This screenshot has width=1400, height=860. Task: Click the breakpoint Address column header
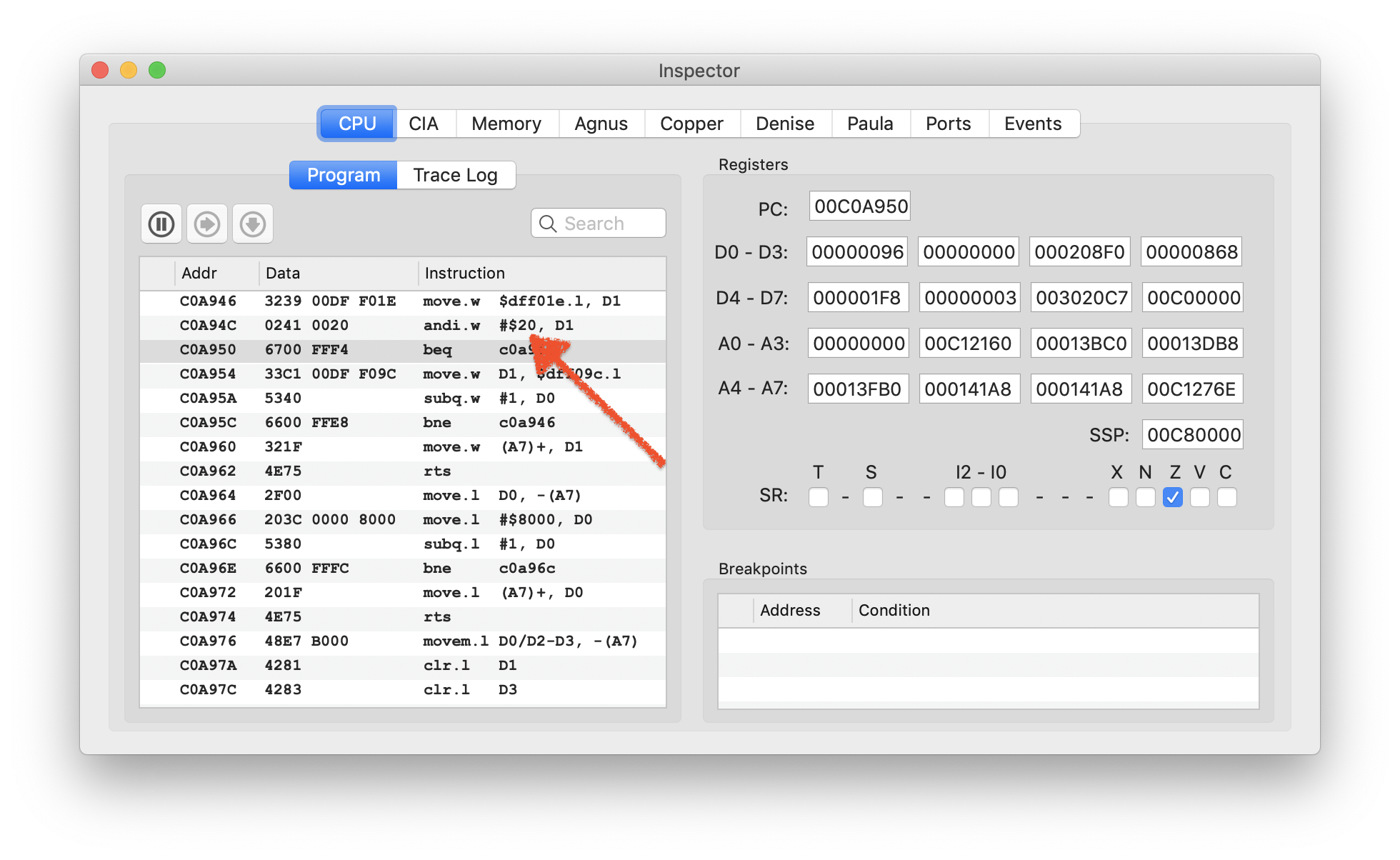click(803, 611)
